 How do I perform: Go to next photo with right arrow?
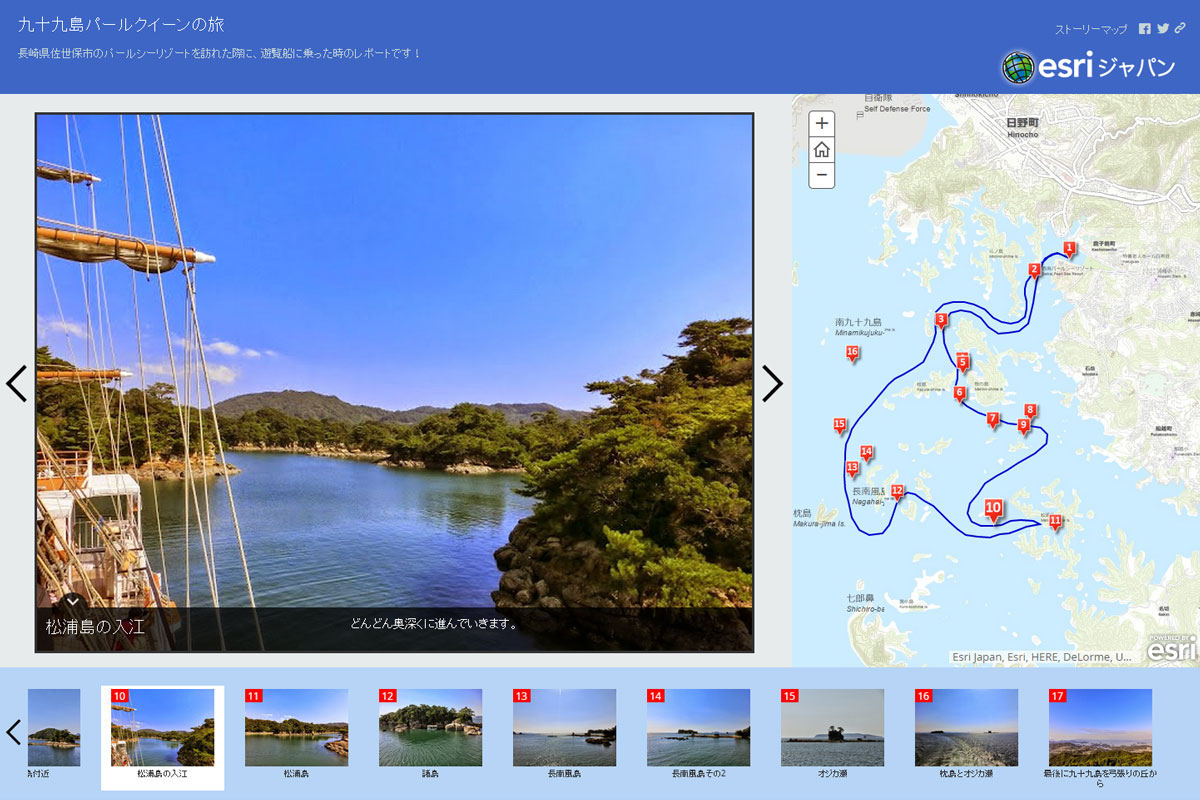772,383
